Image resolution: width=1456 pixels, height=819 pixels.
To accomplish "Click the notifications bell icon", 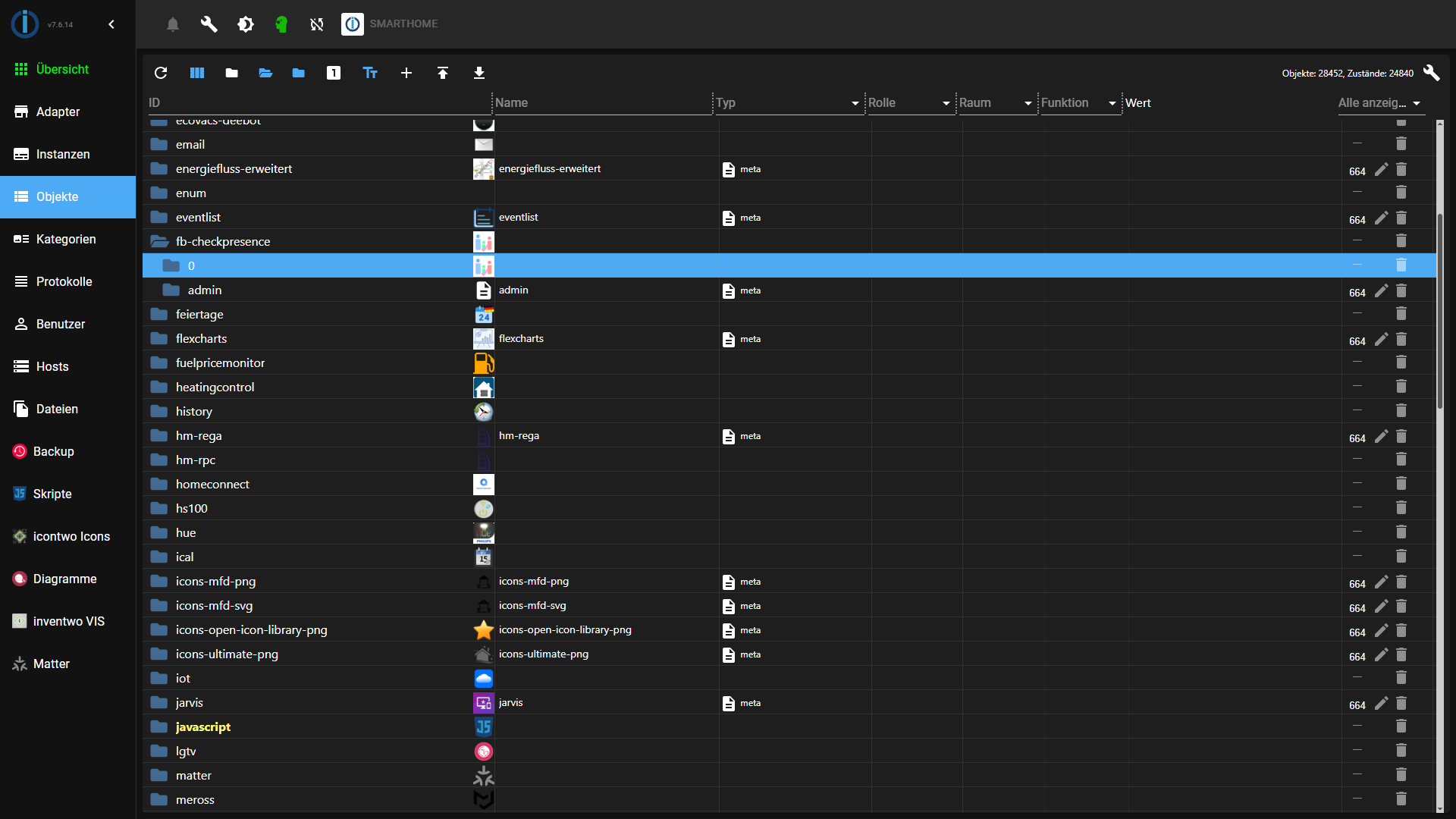I will tap(173, 24).
